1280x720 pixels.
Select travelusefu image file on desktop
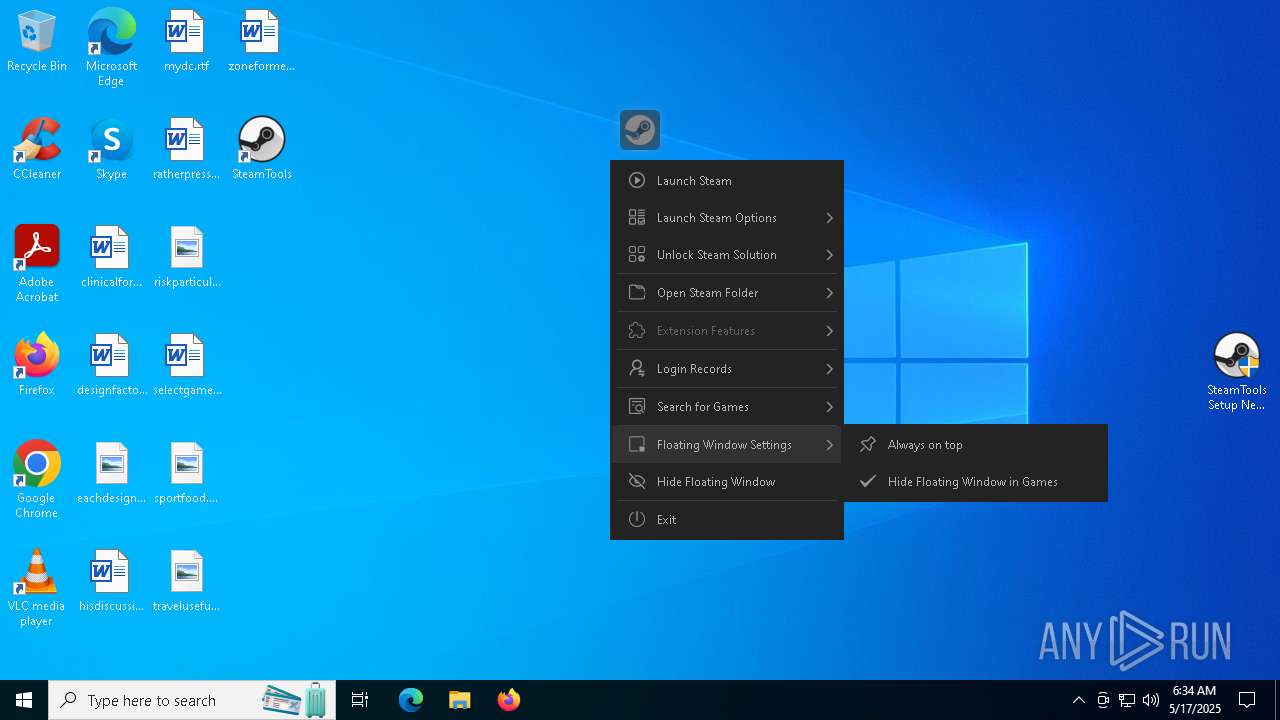[187, 581]
